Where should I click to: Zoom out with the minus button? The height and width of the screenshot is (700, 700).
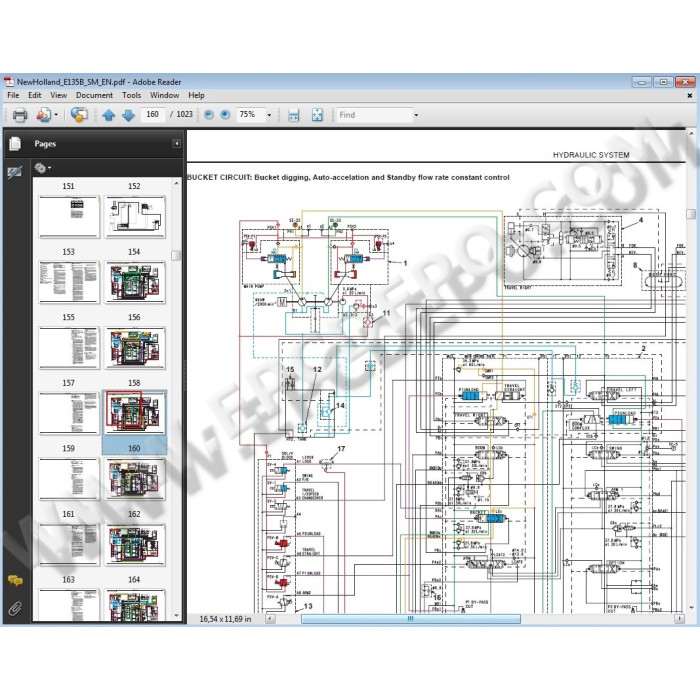[x=208, y=115]
